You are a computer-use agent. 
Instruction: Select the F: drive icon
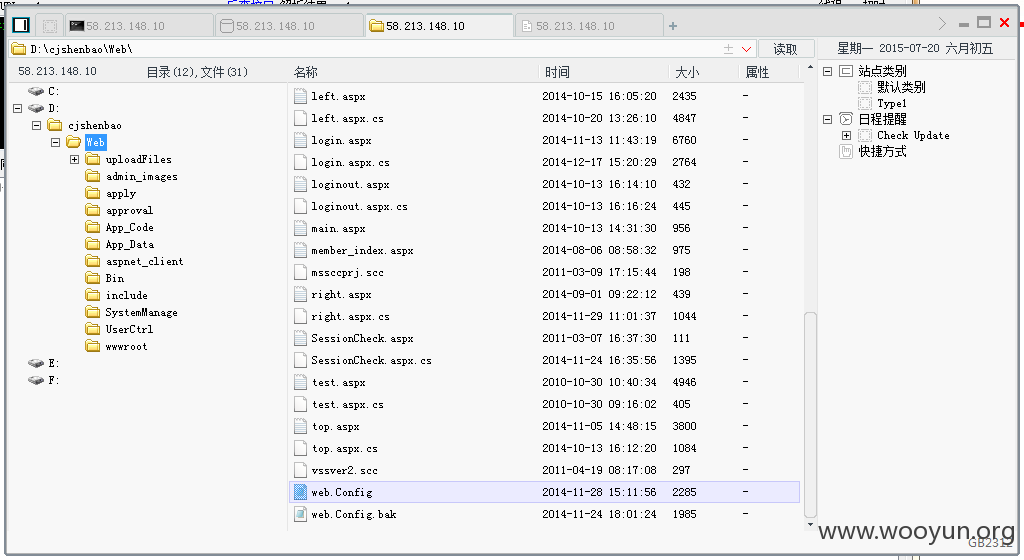point(36,380)
